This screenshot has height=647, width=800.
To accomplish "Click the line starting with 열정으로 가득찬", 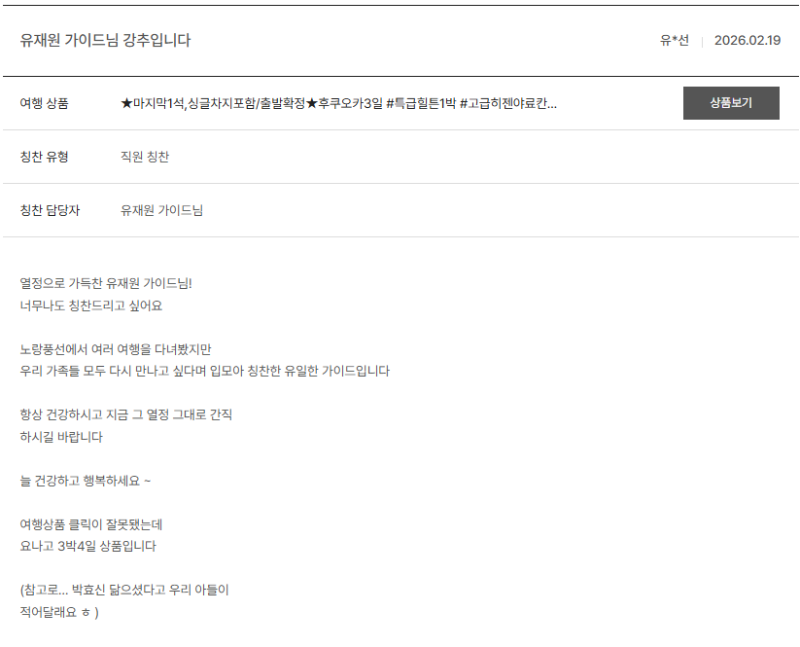I will (105, 283).
